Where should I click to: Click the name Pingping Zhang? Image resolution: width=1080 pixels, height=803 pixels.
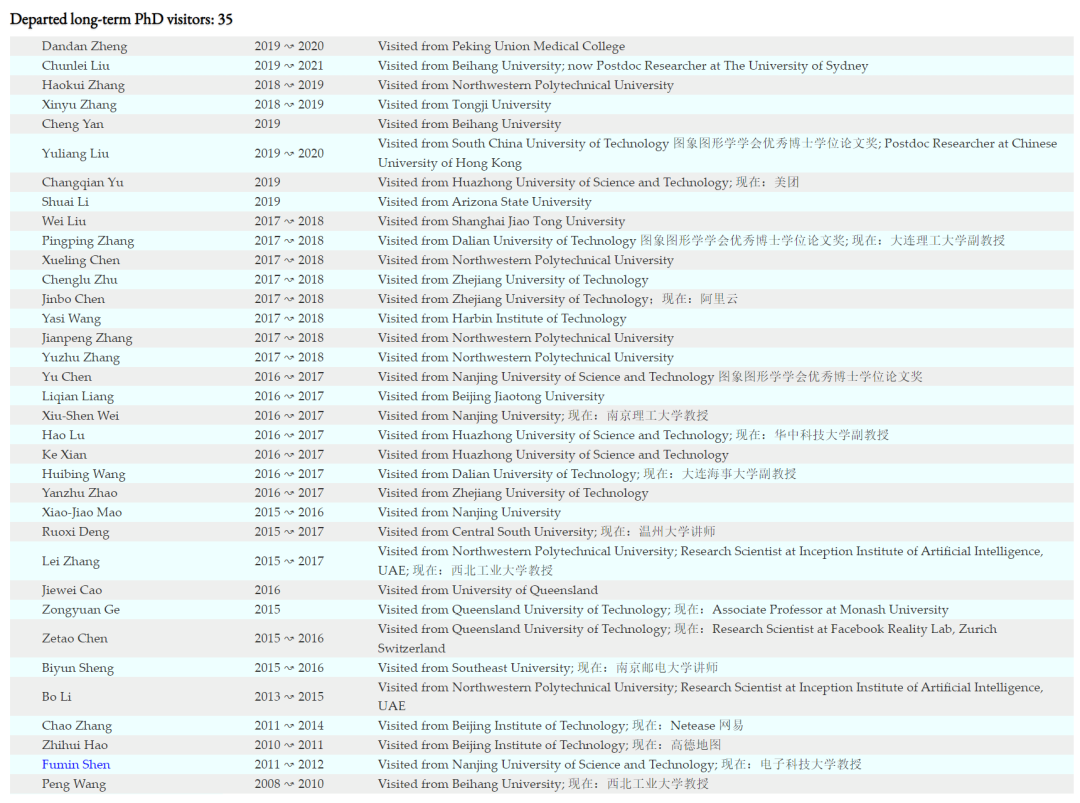pyautogui.click(x=87, y=240)
